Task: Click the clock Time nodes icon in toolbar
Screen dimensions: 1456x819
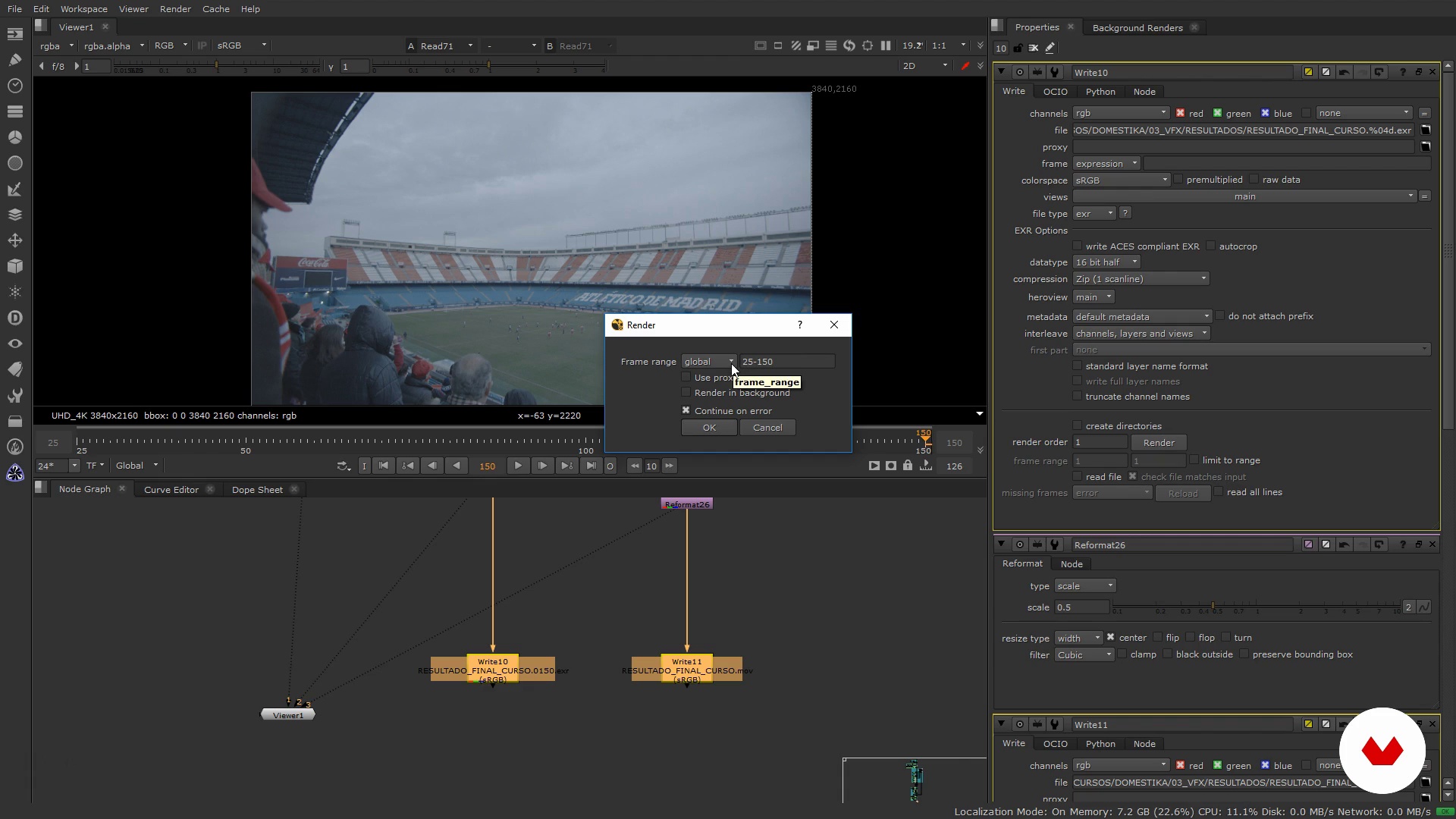Action: 14,86
